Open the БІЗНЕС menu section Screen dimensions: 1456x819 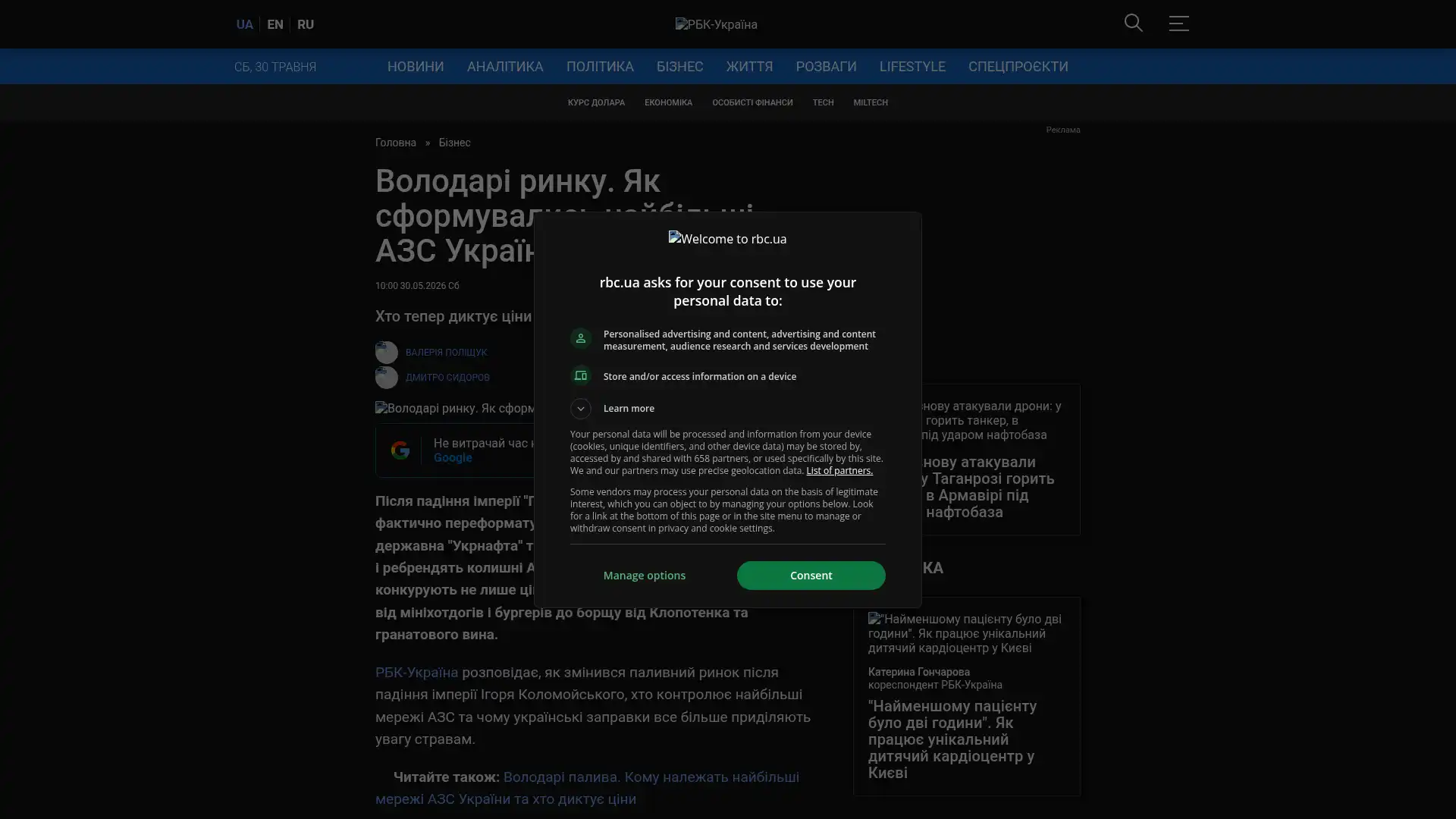[x=680, y=67]
